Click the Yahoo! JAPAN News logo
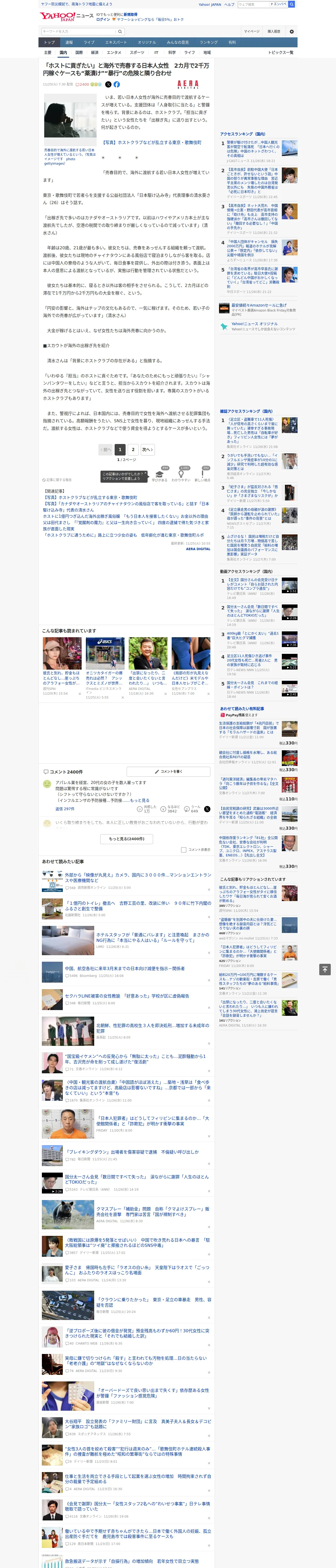 pos(66,16)
